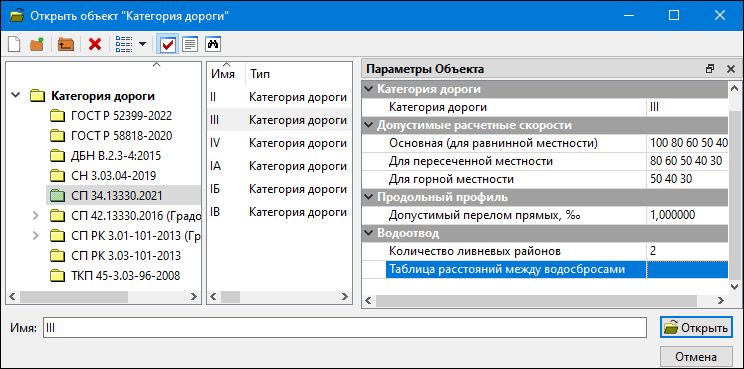Expand the СП РК 3.01-101-2013 tree node
The height and width of the screenshot is (369, 744).
point(36,236)
